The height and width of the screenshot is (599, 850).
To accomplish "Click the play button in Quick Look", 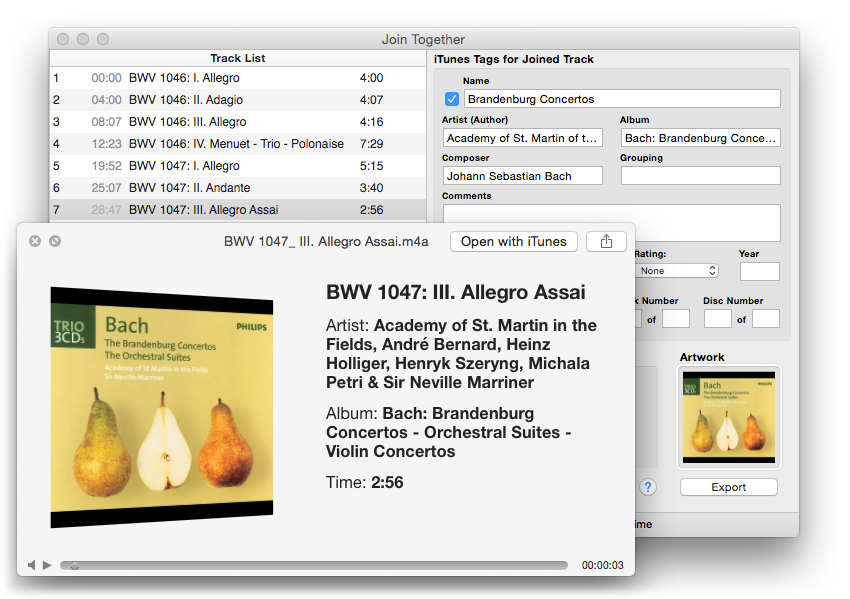I will click(47, 565).
